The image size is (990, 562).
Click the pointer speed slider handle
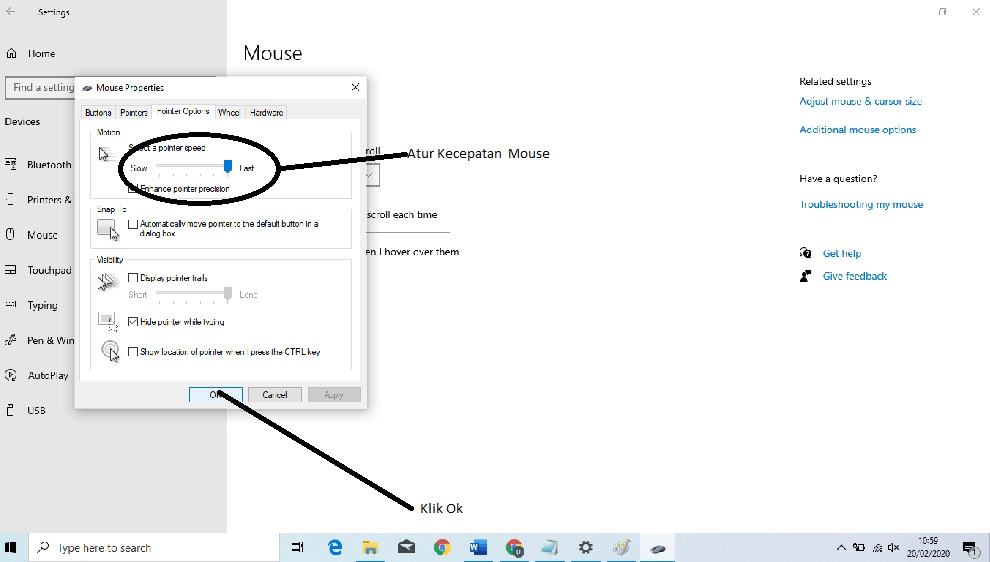click(x=228, y=167)
